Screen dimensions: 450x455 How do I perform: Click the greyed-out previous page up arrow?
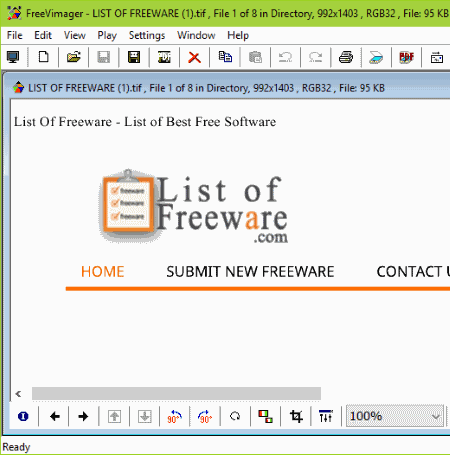114,416
